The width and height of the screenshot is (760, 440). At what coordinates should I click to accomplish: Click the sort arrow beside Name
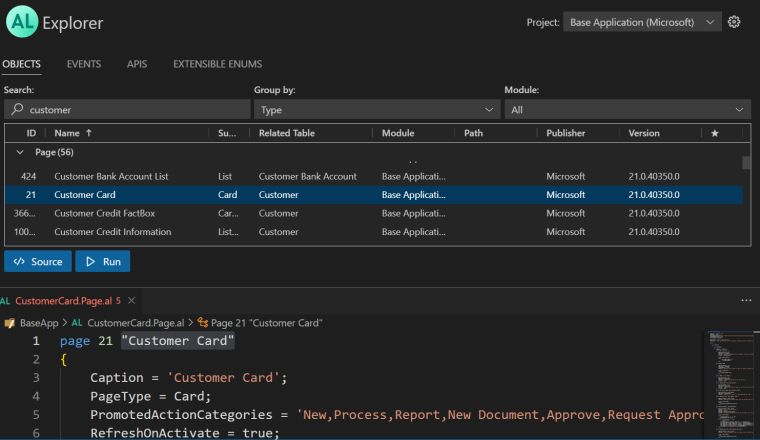pyautogui.click(x=89, y=133)
